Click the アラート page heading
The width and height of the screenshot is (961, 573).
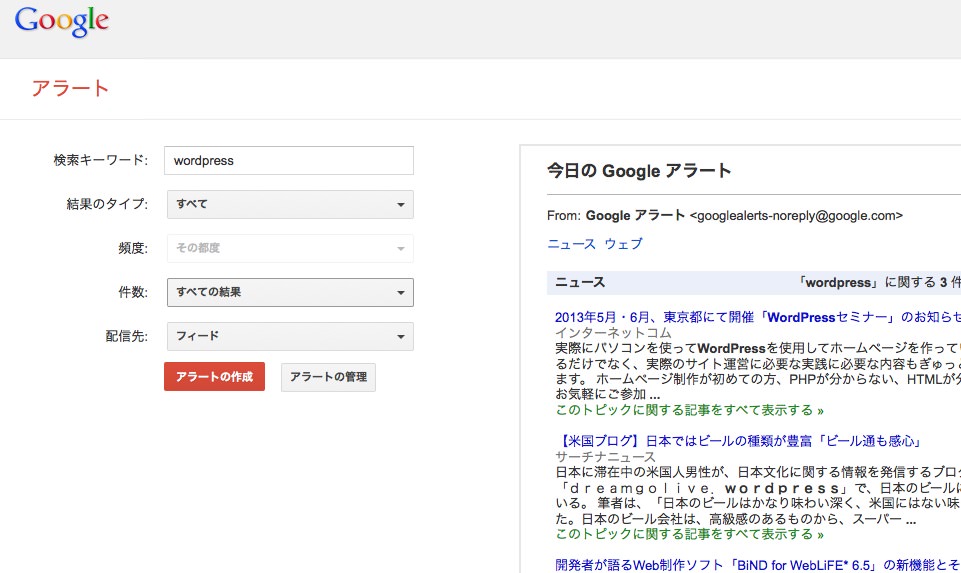(x=70, y=88)
